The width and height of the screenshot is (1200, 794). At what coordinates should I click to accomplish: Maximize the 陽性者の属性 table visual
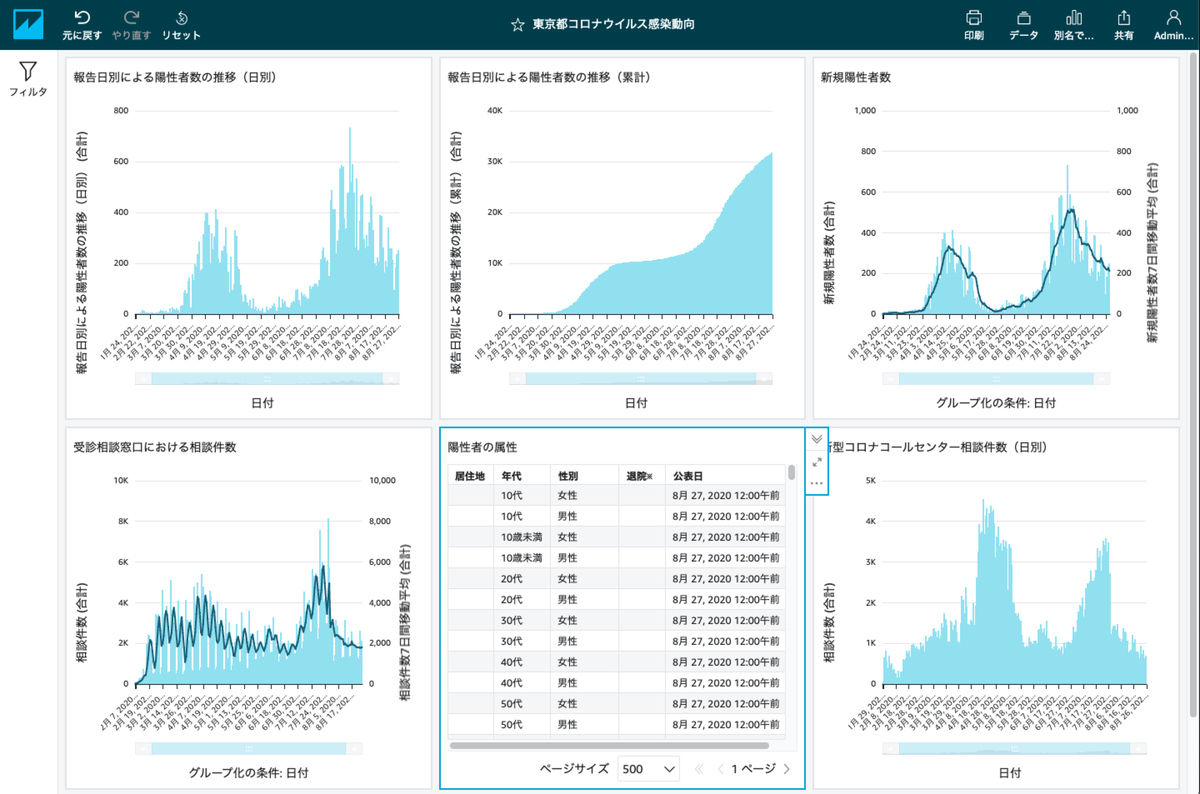pos(817,462)
